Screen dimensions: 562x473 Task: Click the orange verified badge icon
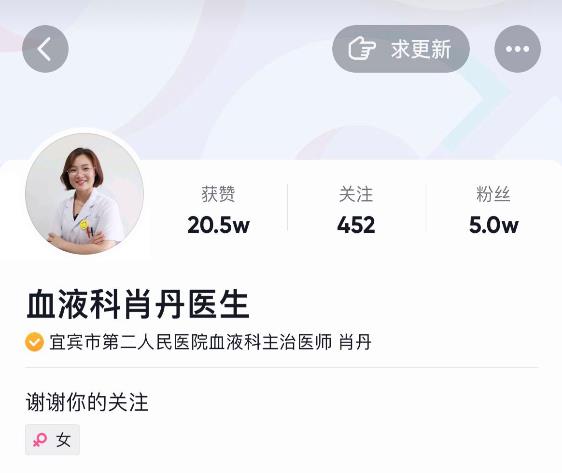pos(34,342)
